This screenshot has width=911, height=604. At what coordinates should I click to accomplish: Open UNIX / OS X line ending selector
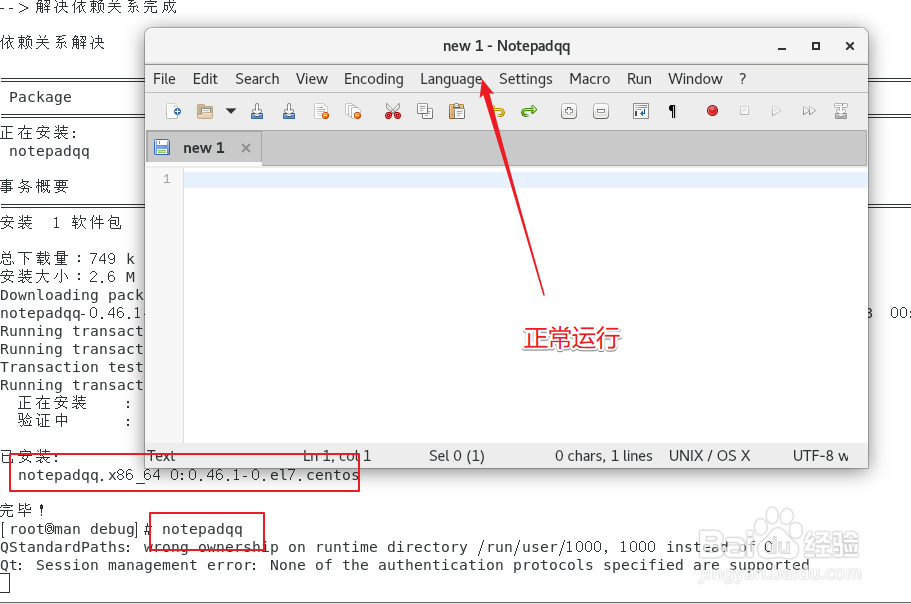(709, 456)
